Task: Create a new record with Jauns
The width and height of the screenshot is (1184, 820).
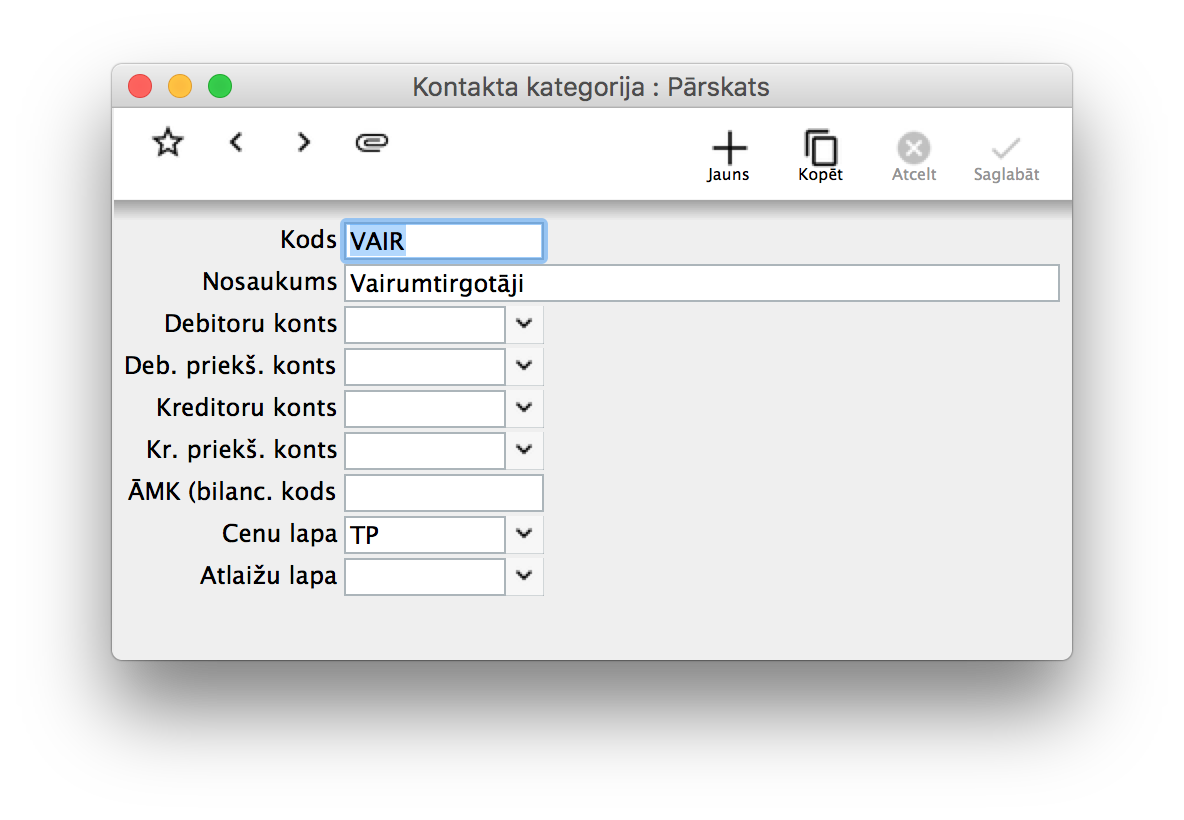Action: pyautogui.click(x=729, y=156)
